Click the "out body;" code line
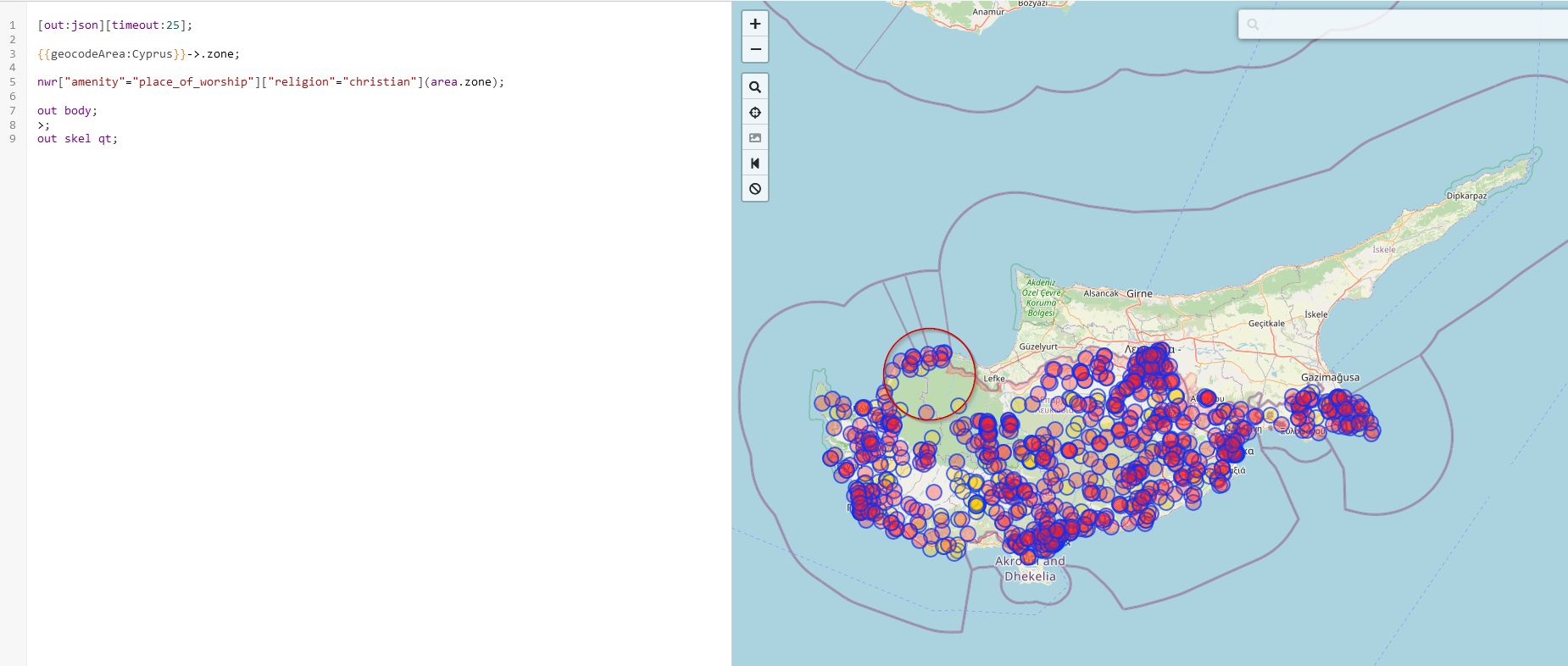The height and width of the screenshot is (666, 1568). pyautogui.click(x=67, y=111)
